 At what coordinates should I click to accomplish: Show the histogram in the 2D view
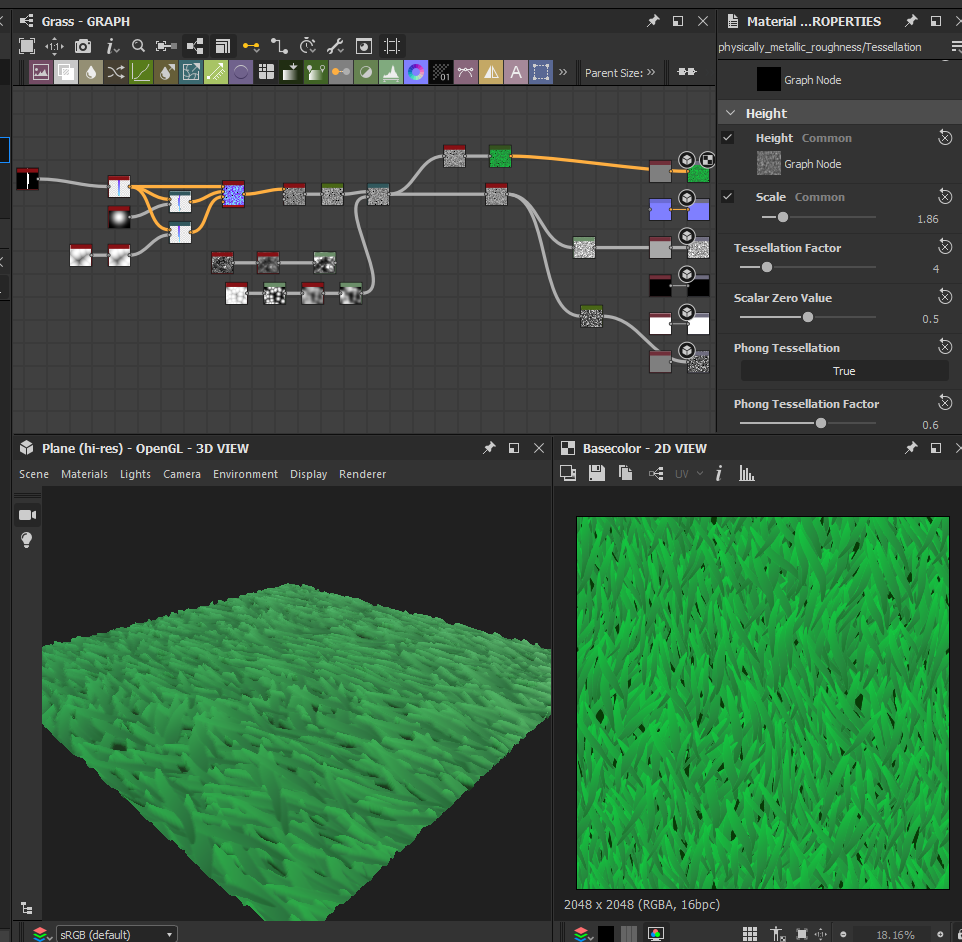tap(746, 473)
